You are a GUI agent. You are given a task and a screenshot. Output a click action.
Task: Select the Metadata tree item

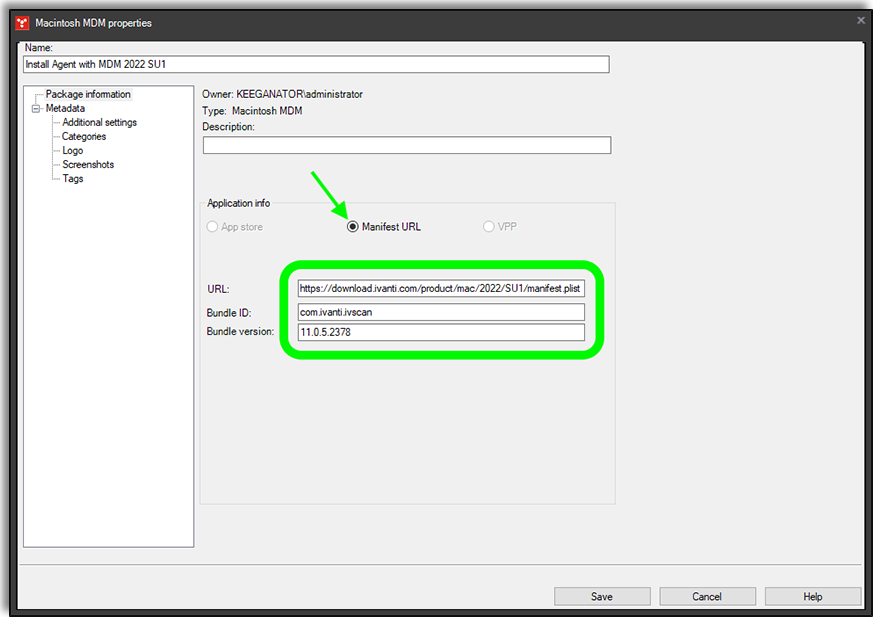(65, 107)
